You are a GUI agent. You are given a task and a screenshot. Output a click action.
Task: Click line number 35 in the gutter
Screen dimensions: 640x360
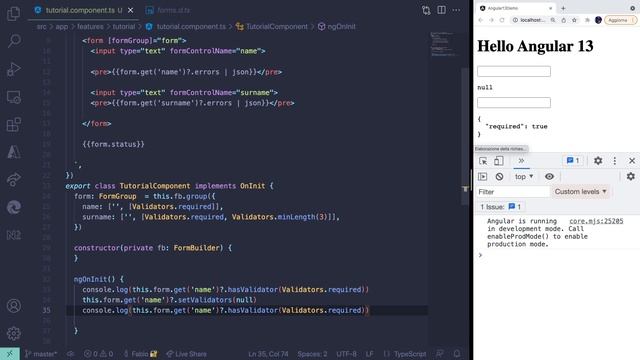tap(47, 310)
